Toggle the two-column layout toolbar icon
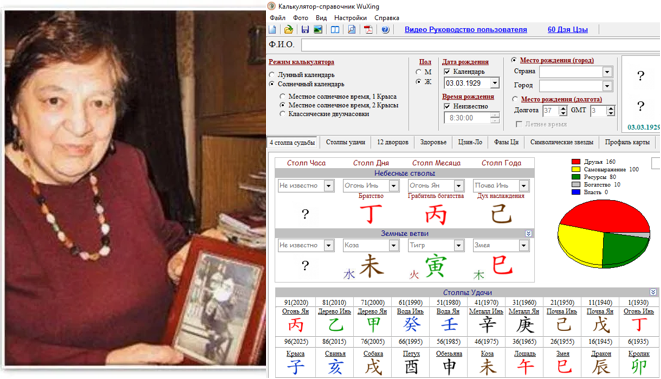 click(335, 30)
